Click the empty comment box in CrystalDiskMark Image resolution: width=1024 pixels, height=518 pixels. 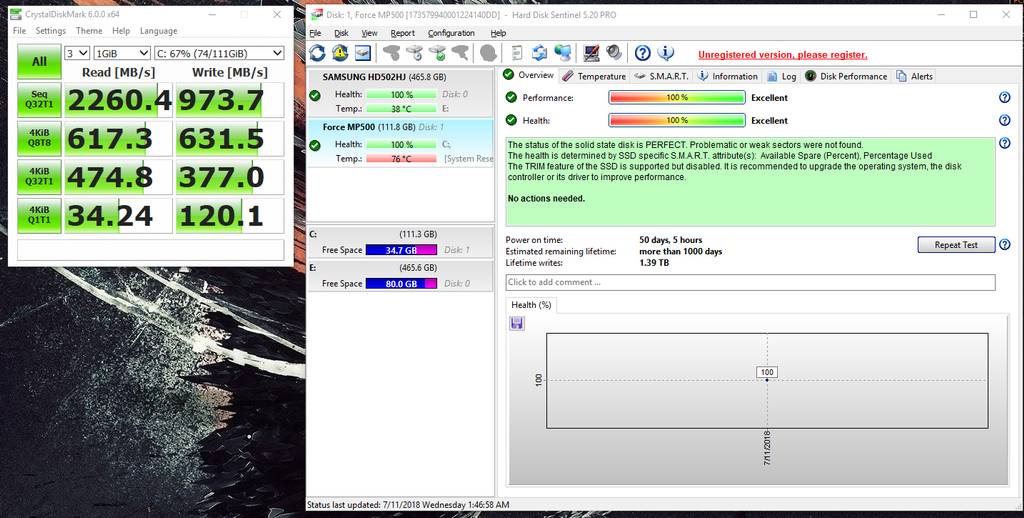tap(151, 250)
